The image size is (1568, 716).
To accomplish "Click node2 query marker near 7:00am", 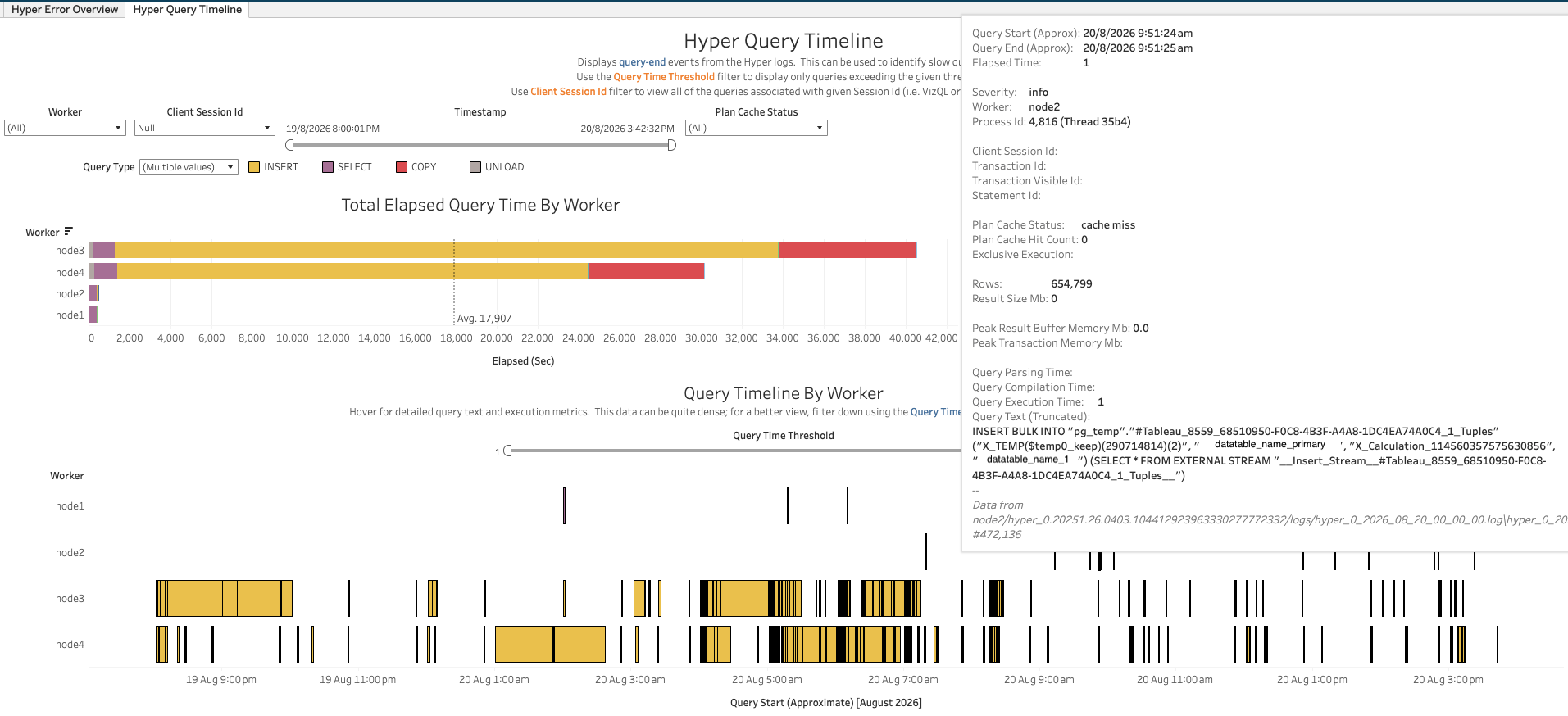I will point(925,551).
